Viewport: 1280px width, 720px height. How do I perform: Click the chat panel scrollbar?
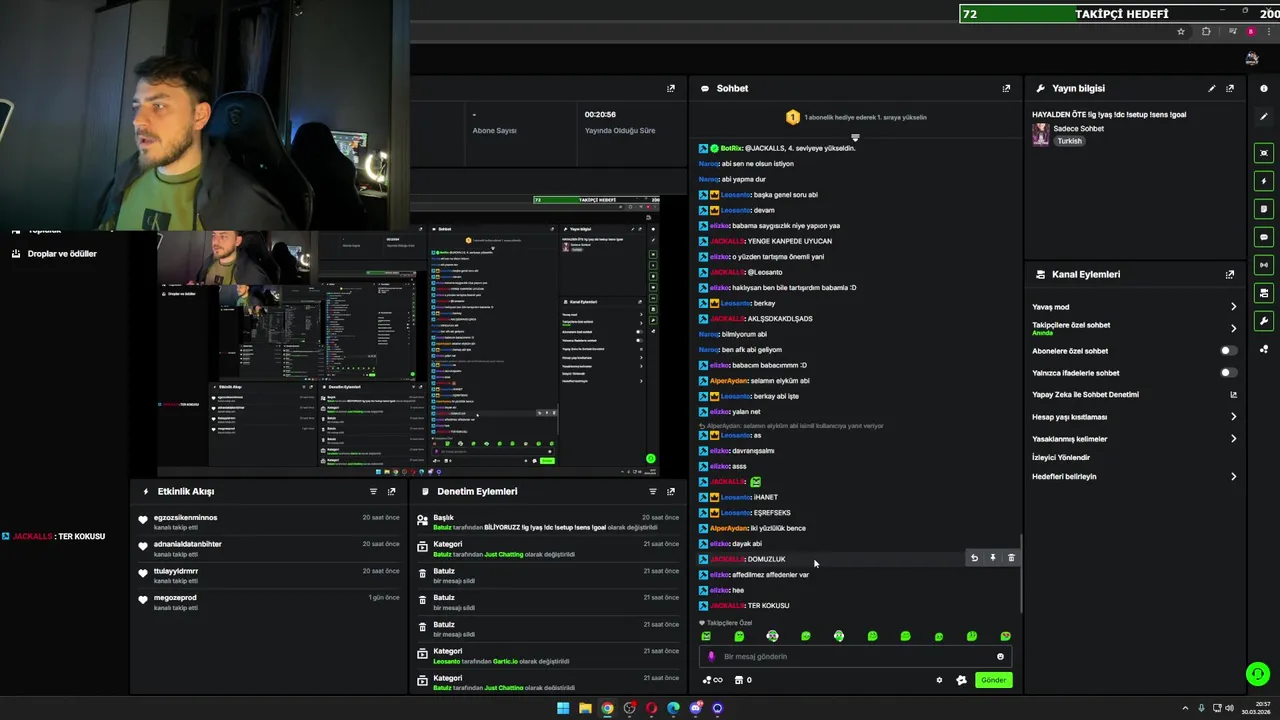pos(1020,574)
